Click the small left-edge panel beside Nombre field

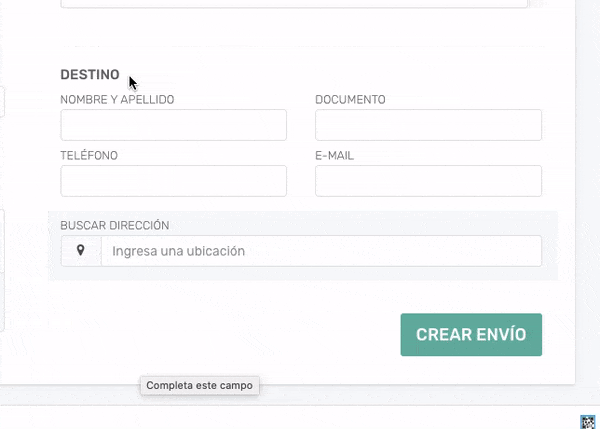[2, 101]
